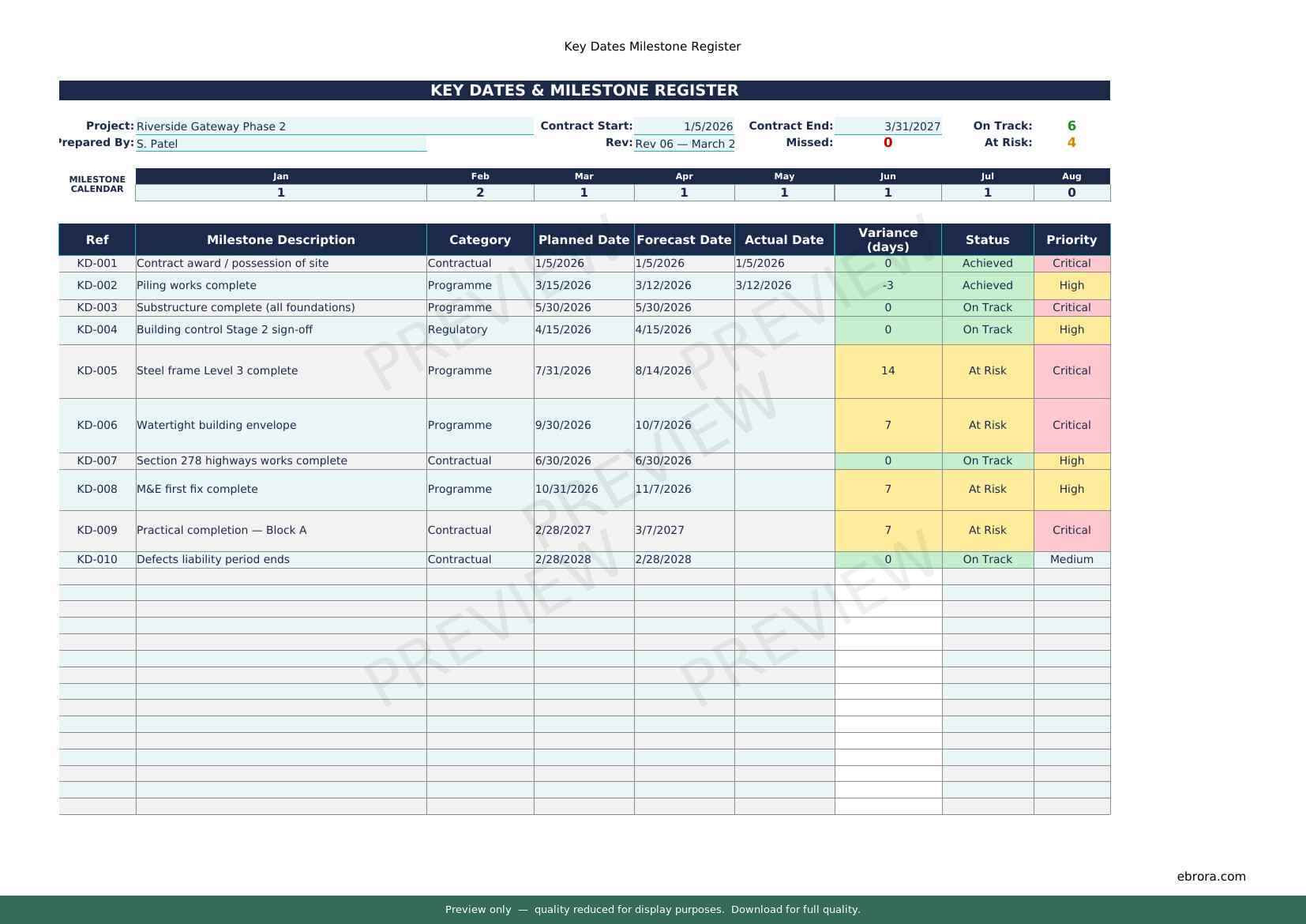Viewport: 1306px width, 924px height.
Task: Open the ebrora.com link
Action: click(x=1210, y=876)
